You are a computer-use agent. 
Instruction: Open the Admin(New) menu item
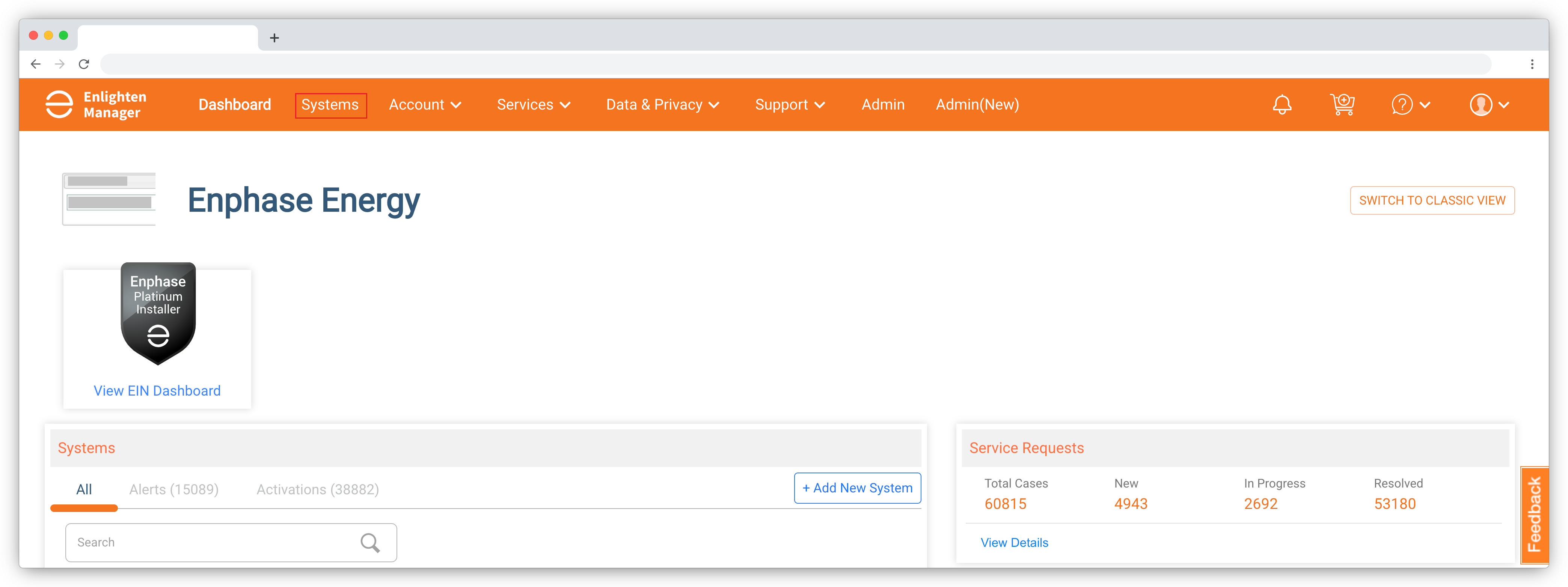[x=977, y=105]
